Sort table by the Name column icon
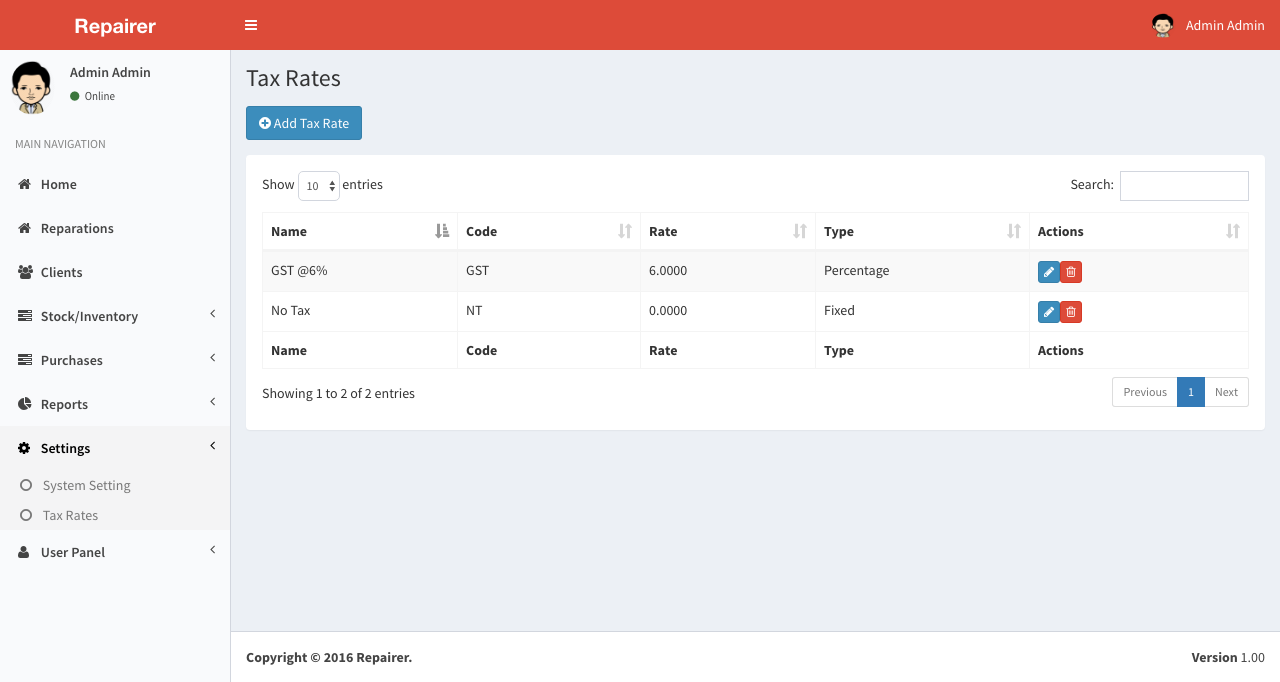The image size is (1280, 682). [x=442, y=231]
